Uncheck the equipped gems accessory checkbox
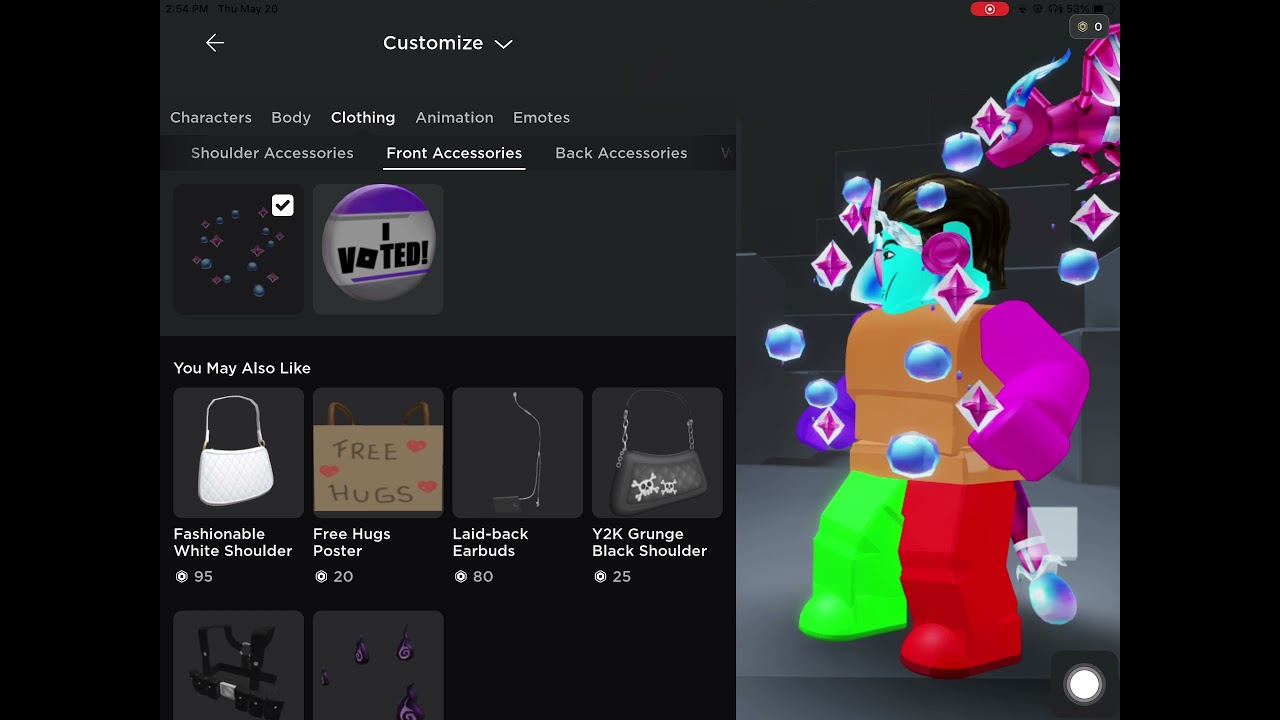1280x720 pixels. [283, 206]
